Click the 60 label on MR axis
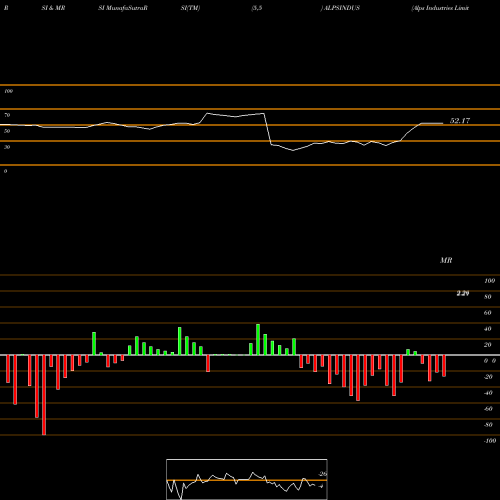500x500 pixels. (x=488, y=313)
